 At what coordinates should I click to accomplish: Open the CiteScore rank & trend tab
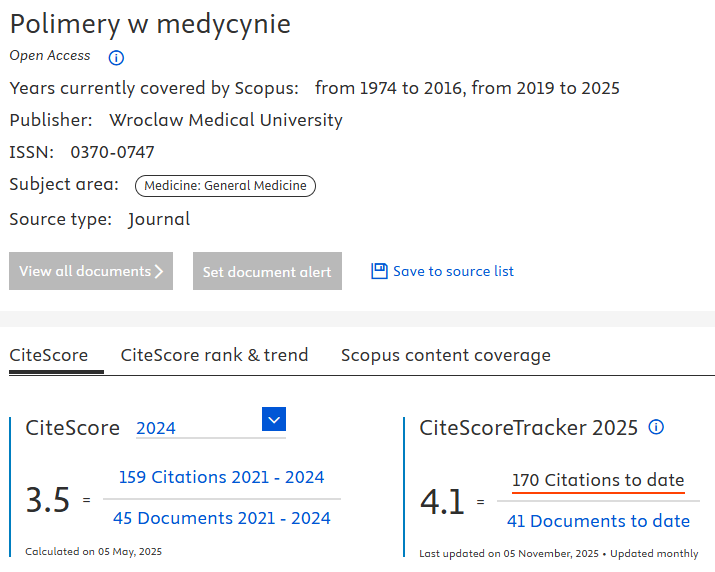(x=214, y=355)
